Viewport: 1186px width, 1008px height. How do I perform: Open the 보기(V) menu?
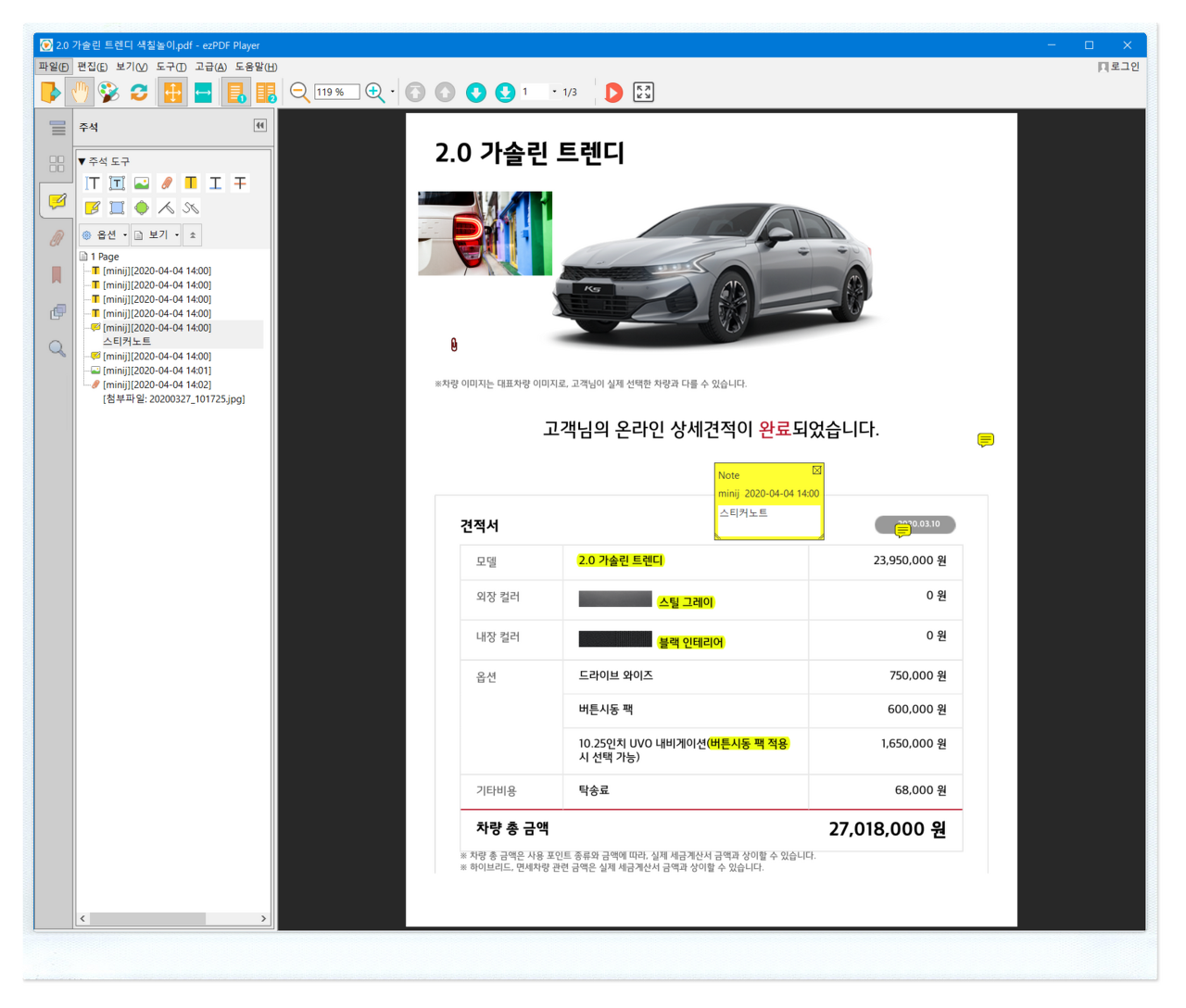point(132,67)
